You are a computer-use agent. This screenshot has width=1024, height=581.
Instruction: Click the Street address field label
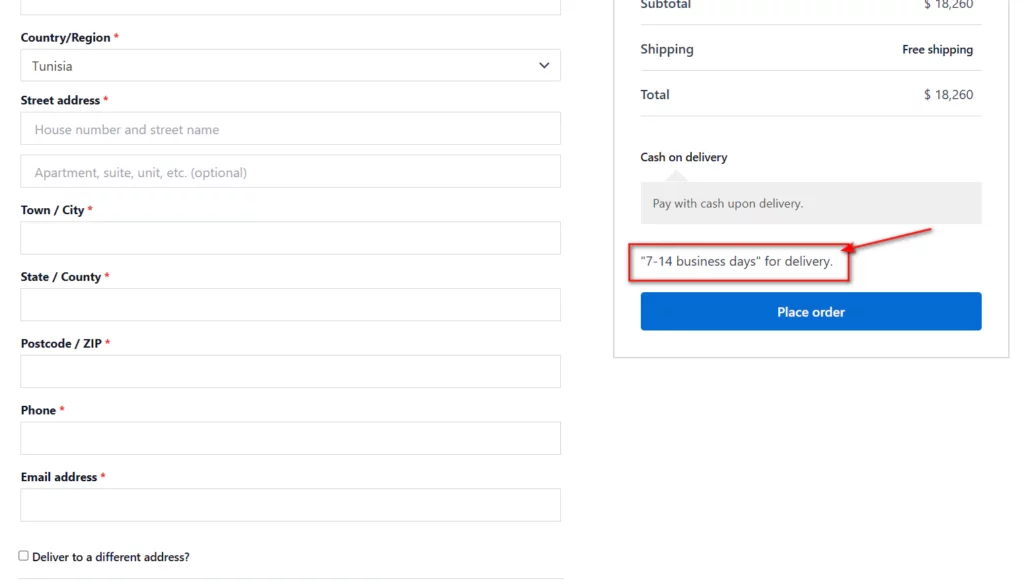pos(60,101)
